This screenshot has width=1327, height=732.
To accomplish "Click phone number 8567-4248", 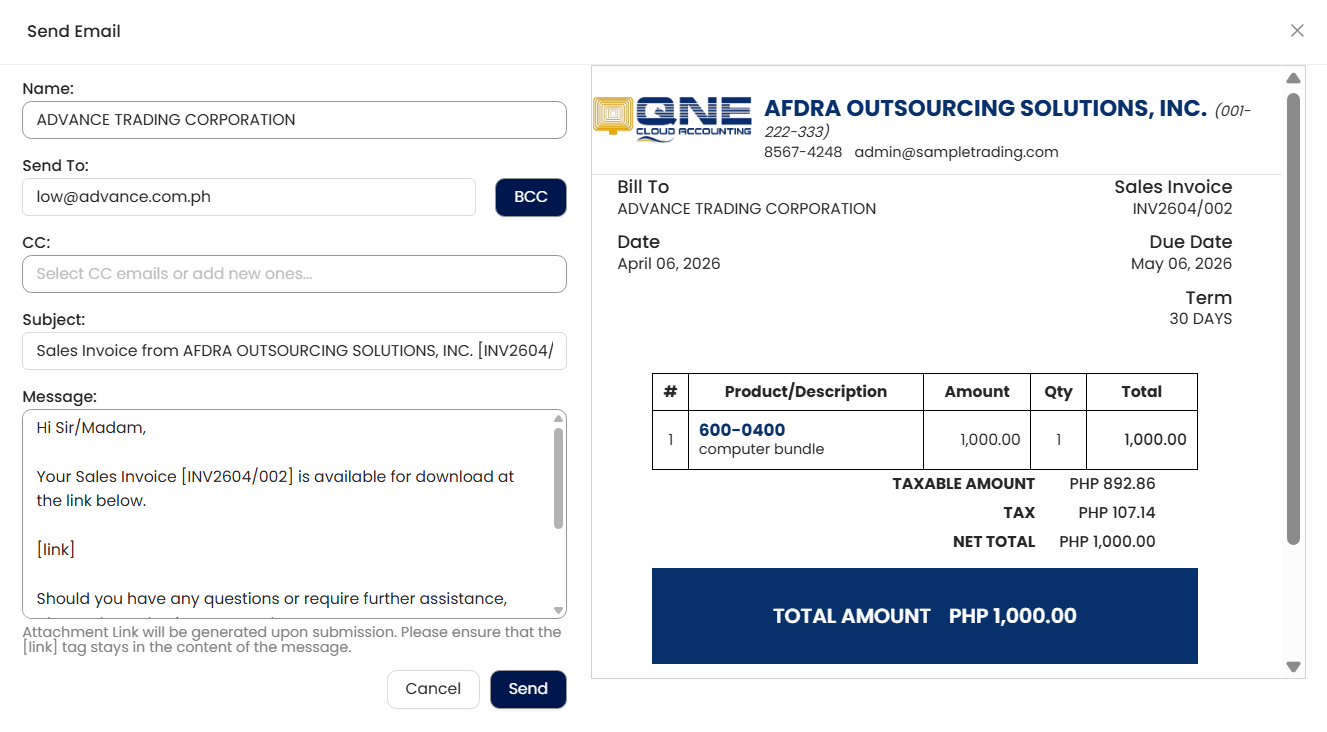I will point(803,152).
